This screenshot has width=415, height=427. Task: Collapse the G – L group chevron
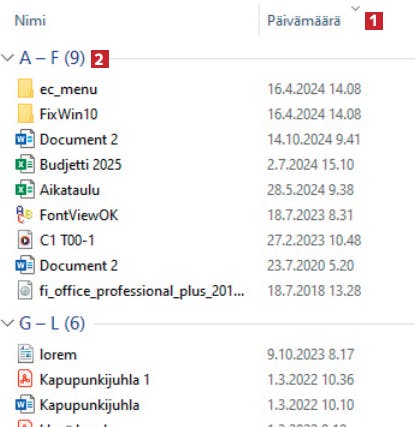coord(7,323)
